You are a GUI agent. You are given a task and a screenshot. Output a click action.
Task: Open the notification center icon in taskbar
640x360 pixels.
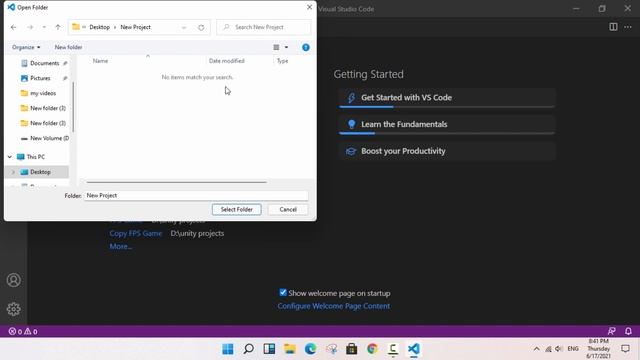pos(625,349)
